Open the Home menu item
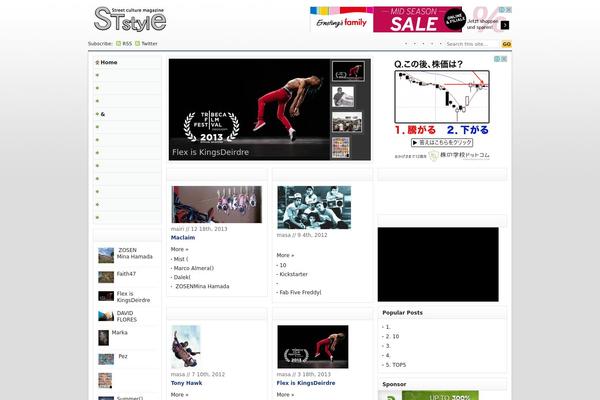Image resolution: width=600 pixels, height=400 pixels. [x=109, y=62]
